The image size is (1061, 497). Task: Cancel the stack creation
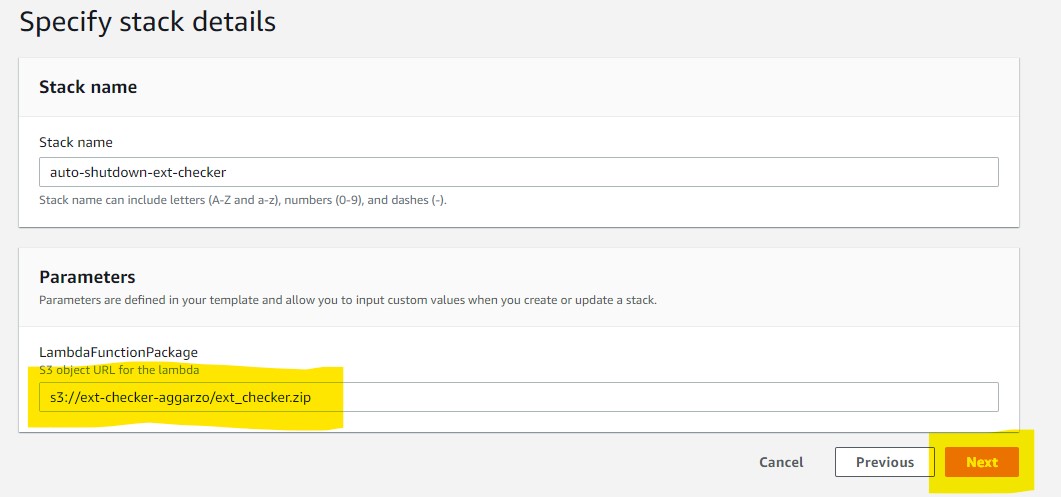pos(781,462)
